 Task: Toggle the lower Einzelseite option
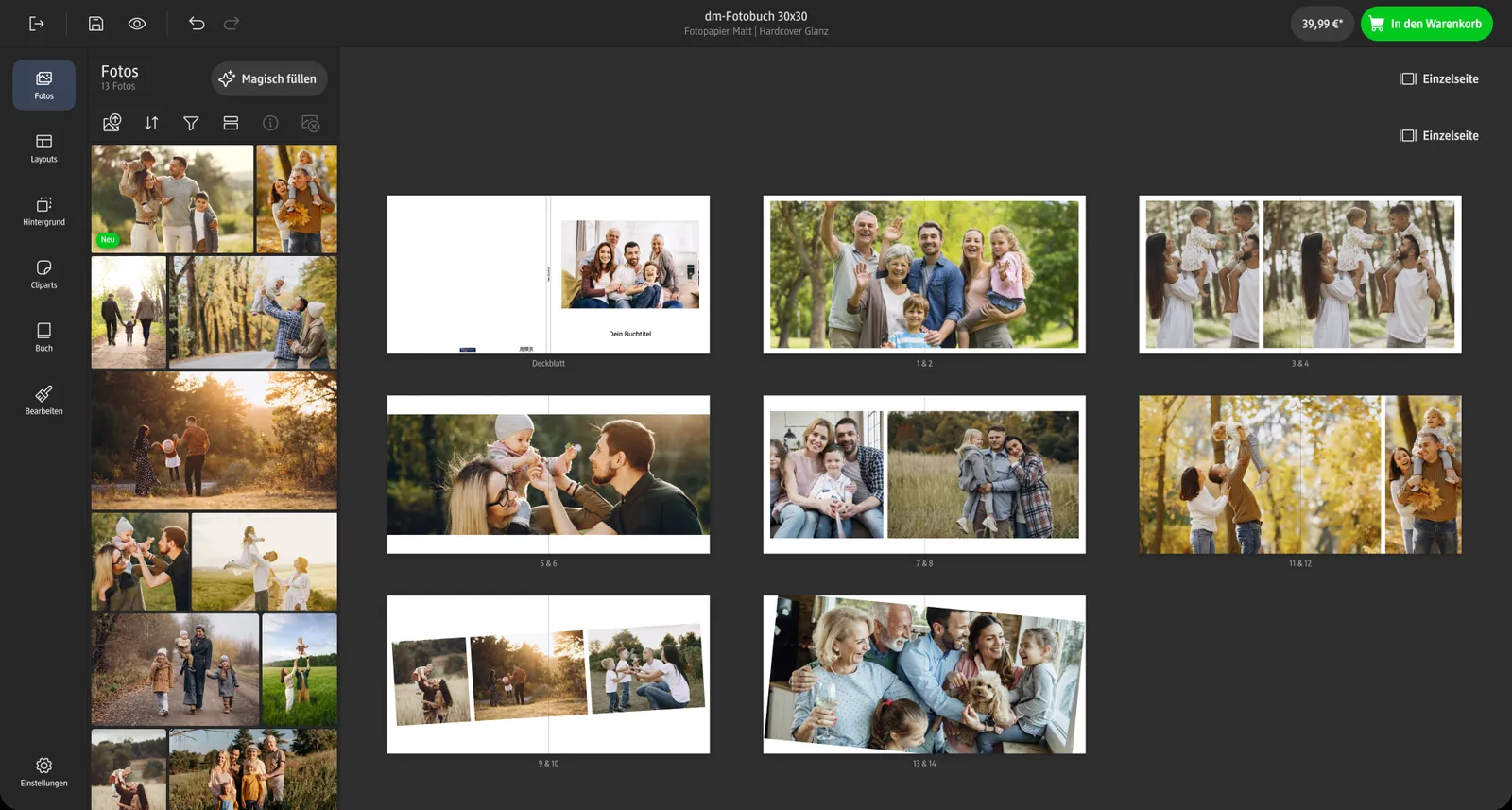click(1439, 135)
